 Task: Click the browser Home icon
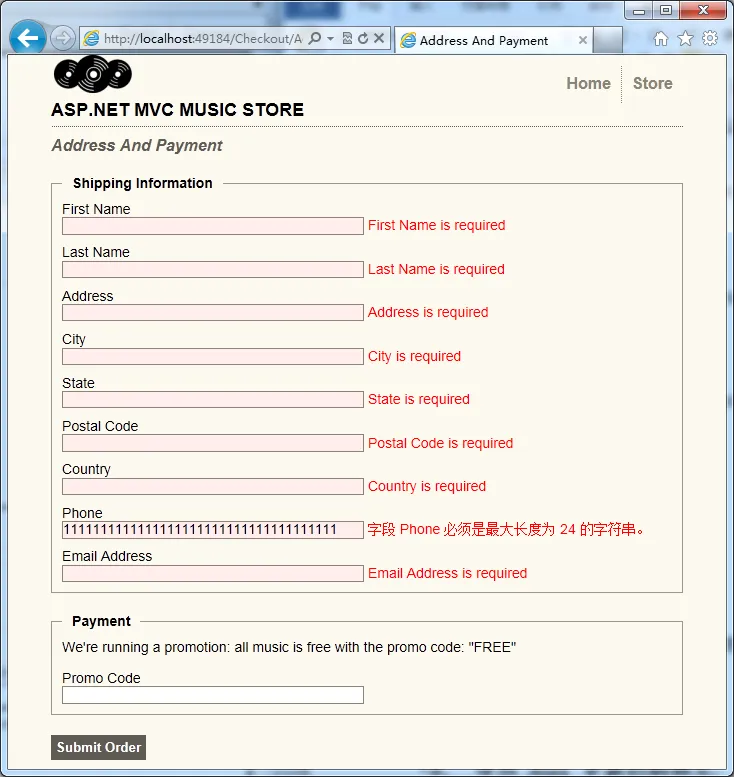pyautogui.click(x=661, y=38)
